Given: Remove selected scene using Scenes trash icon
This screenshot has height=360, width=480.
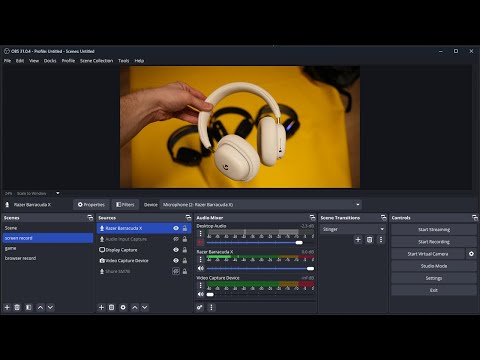Looking at the screenshot, I should tap(17, 307).
